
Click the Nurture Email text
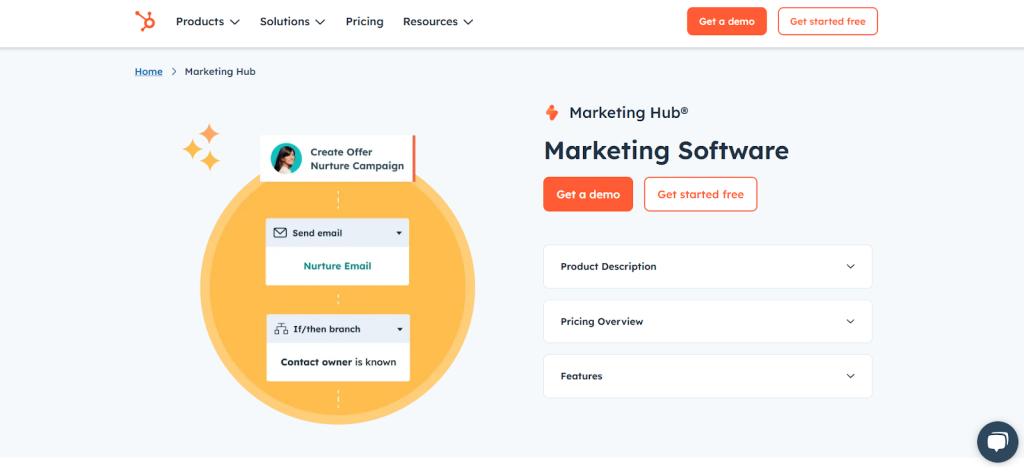338,266
